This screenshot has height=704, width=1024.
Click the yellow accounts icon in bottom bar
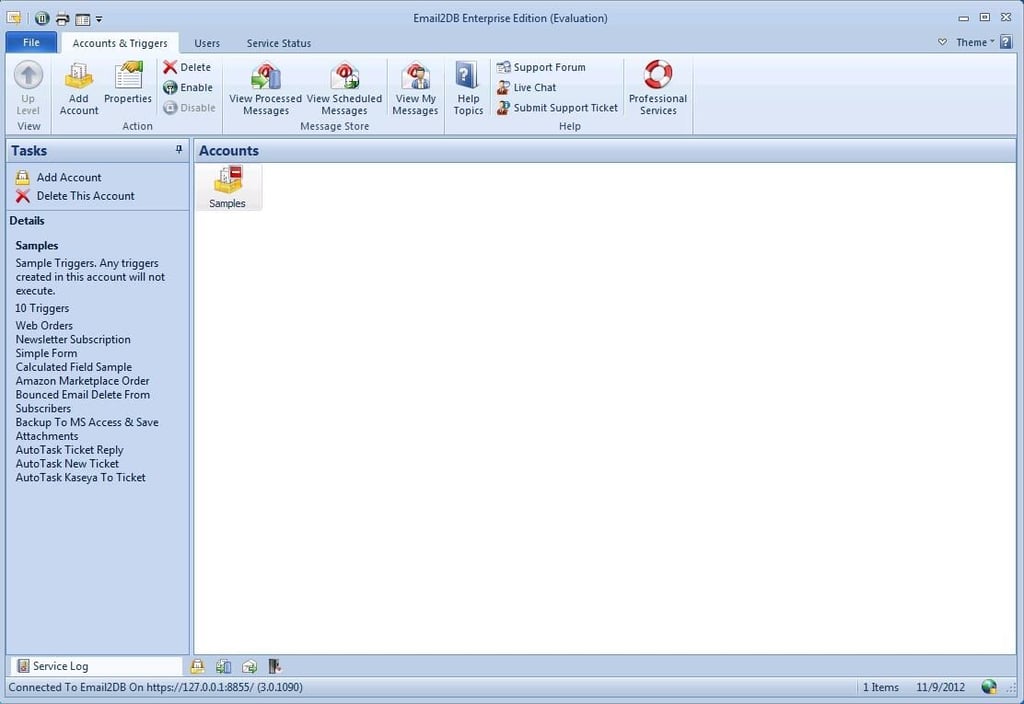click(x=197, y=666)
